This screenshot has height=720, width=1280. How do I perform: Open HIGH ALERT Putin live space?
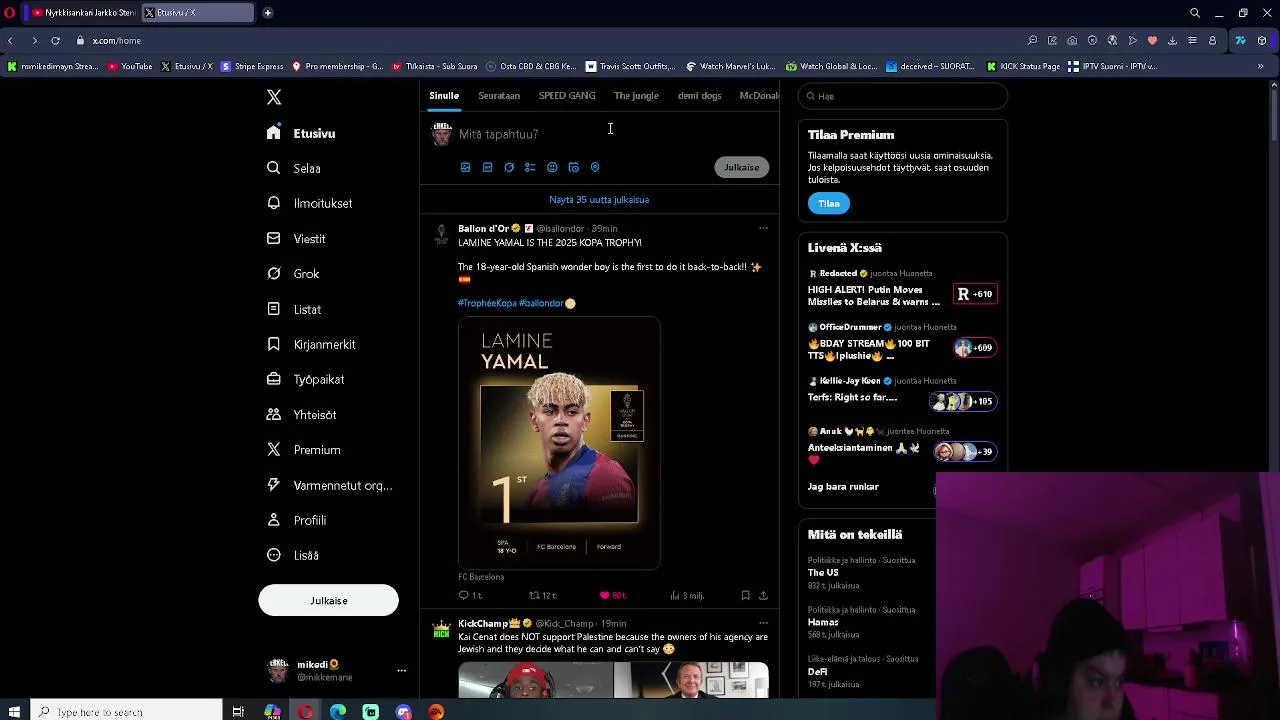(902, 289)
